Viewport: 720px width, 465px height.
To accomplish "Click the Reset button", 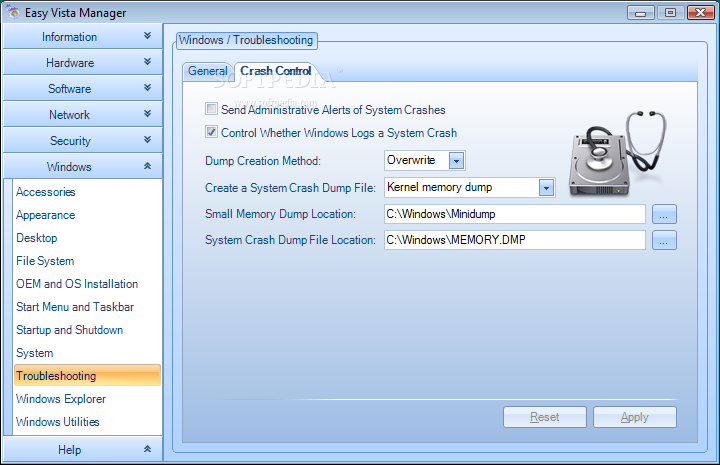I will (545, 417).
